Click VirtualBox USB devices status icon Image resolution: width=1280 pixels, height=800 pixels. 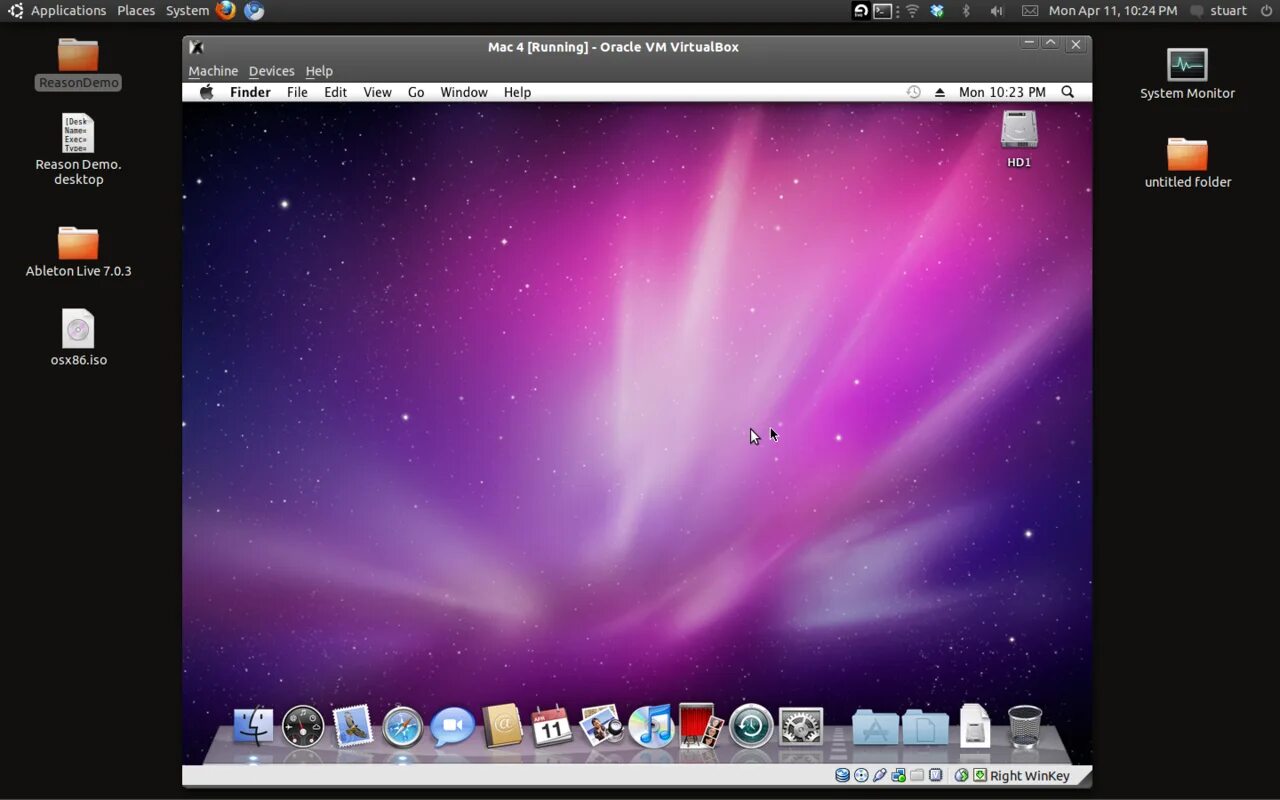click(880, 776)
